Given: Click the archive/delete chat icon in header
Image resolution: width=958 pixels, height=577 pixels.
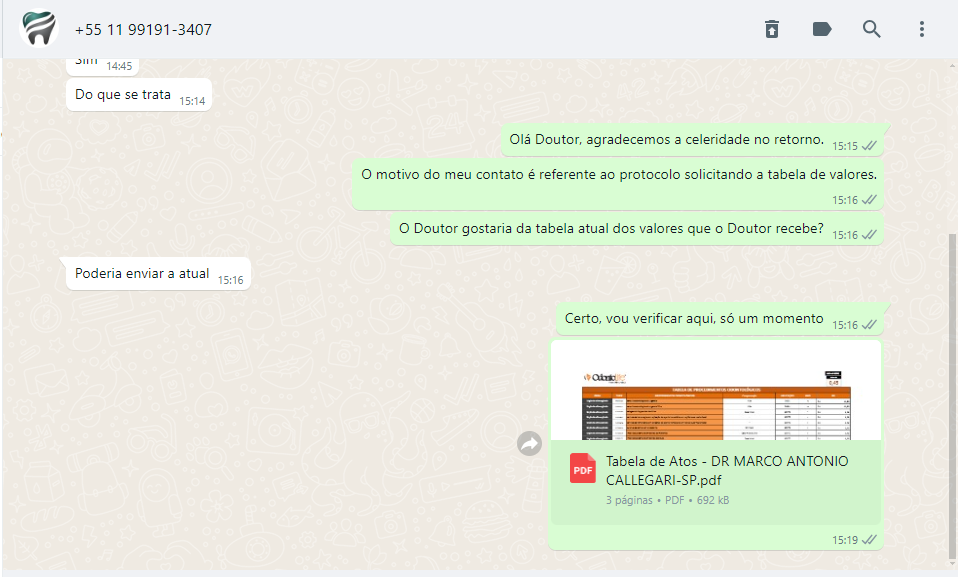Looking at the screenshot, I should [772, 29].
